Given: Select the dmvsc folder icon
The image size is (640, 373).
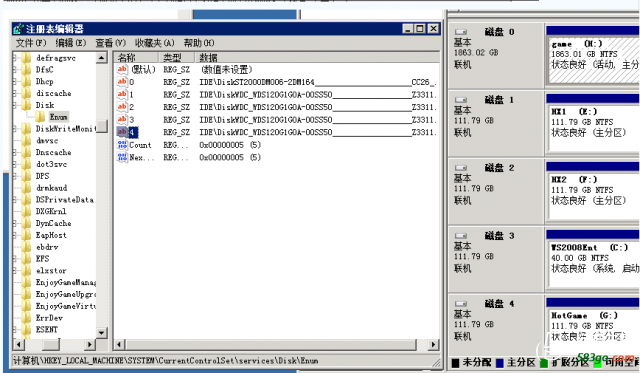Looking at the screenshot, I should (x=27, y=141).
